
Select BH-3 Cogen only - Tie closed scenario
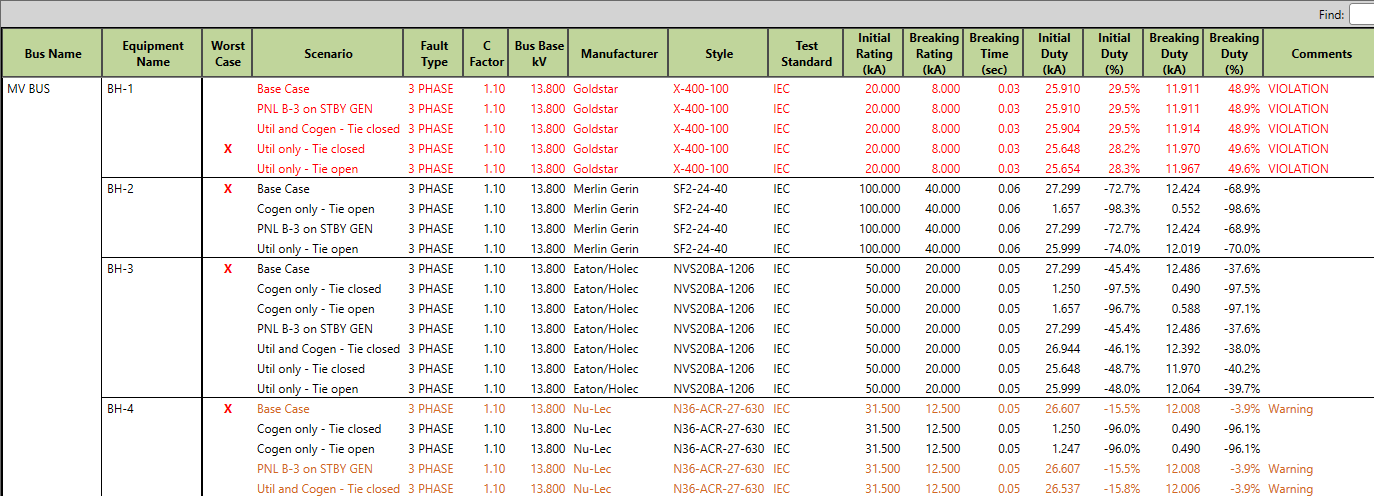[319, 289]
